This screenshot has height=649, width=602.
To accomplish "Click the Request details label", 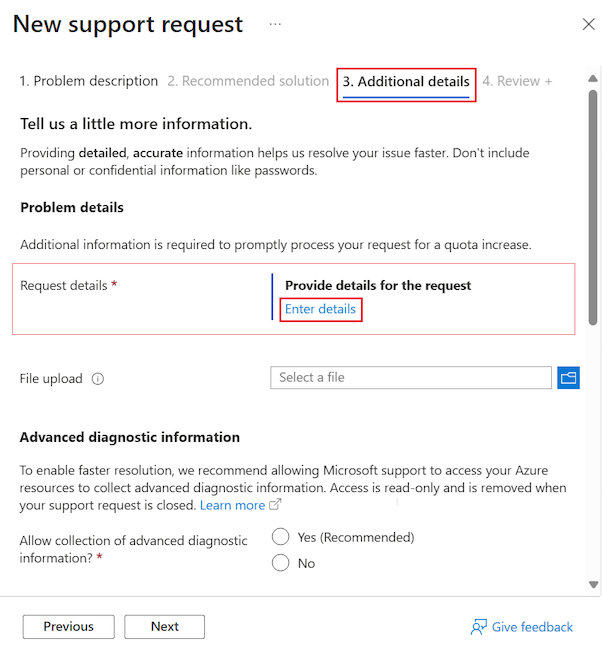I will 63,285.
